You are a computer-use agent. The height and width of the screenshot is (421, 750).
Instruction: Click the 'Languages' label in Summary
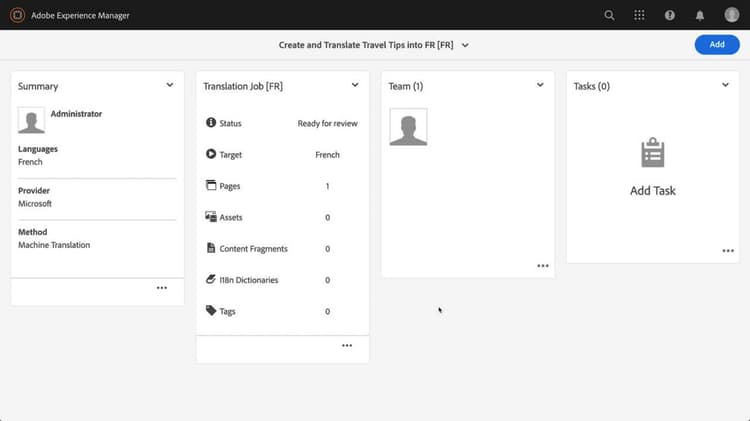38,149
